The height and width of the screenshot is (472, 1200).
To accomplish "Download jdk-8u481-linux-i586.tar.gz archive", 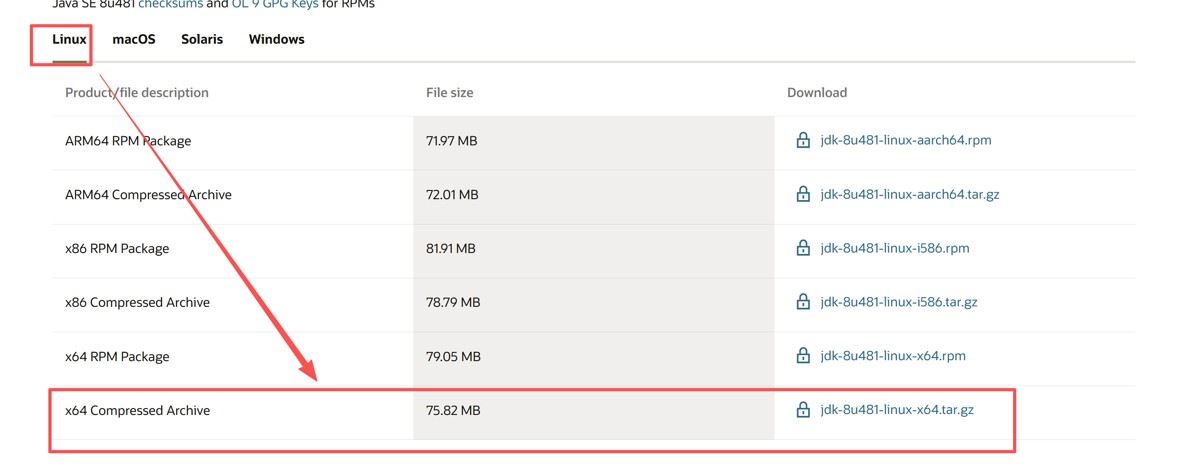I will [899, 302].
